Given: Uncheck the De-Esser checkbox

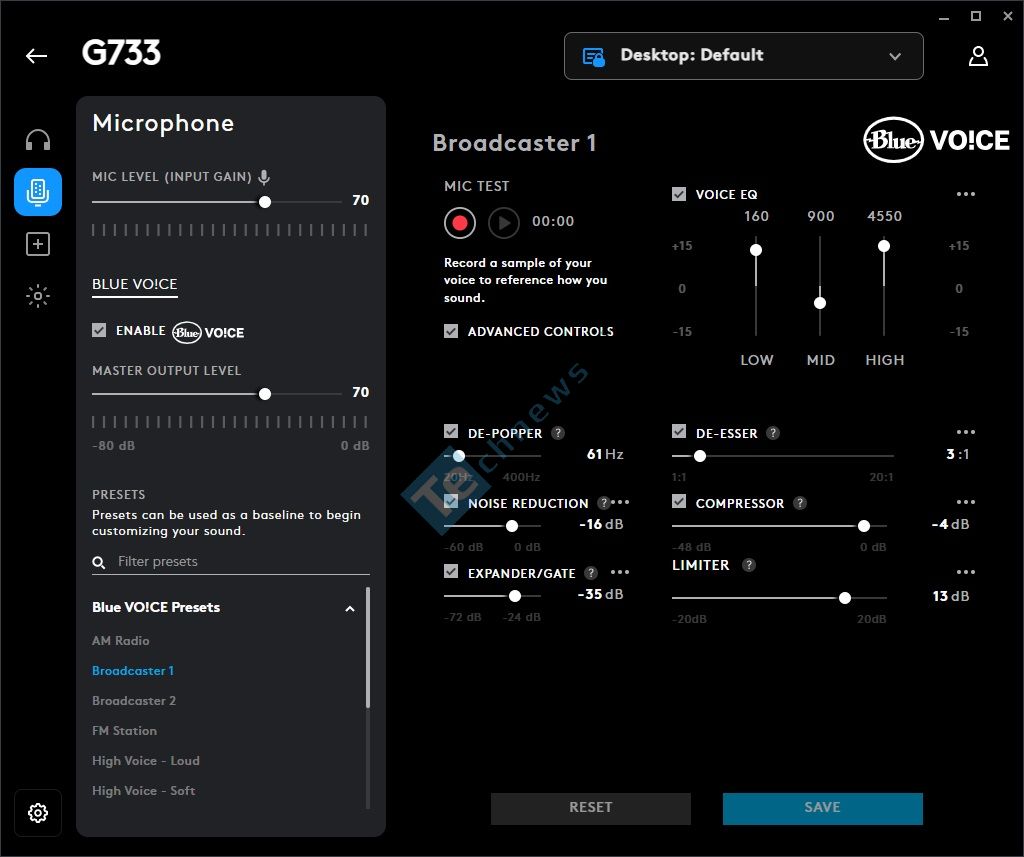Looking at the screenshot, I should pos(679,431).
